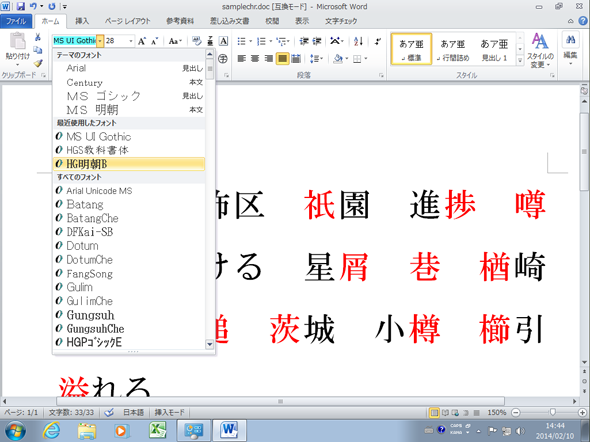Open the borders dropdown arrow
590x442 pixels.
click(x=366, y=59)
